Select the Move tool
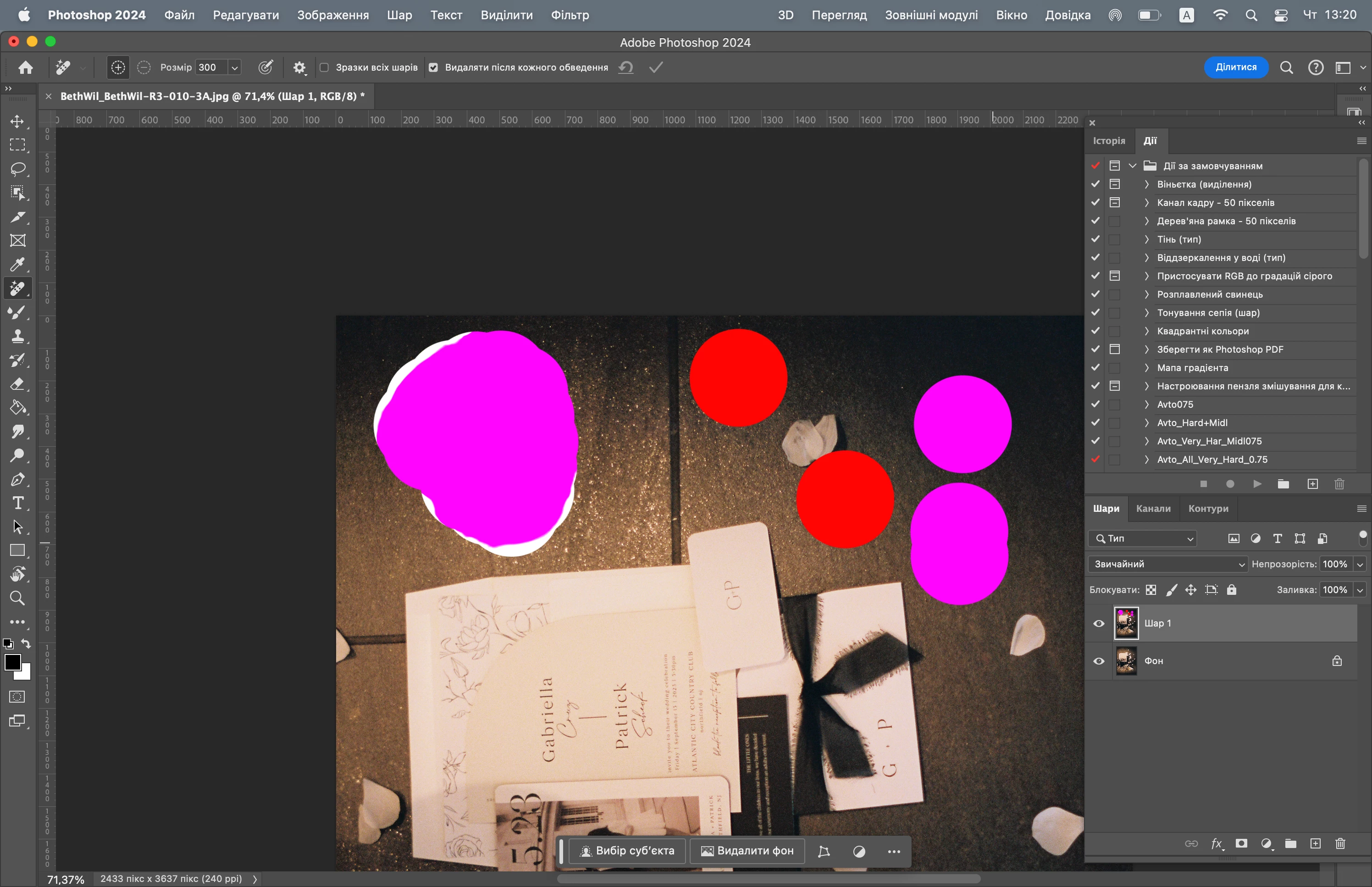Viewport: 1372px width, 887px height. pyautogui.click(x=17, y=122)
